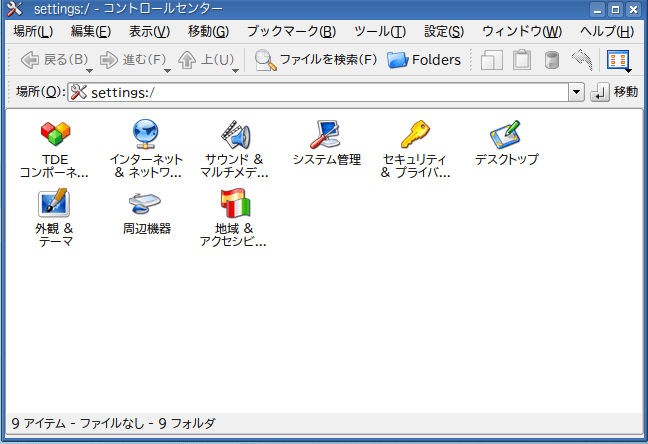Click the ファイルを検索(F) magnifier button
This screenshot has width=648, height=444.
pyautogui.click(x=315, y=60)
